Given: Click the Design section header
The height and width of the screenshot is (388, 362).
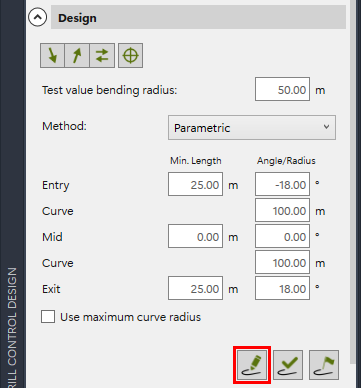Looking at the screenshot, I should pyautogui.click(x=198, y=18).
